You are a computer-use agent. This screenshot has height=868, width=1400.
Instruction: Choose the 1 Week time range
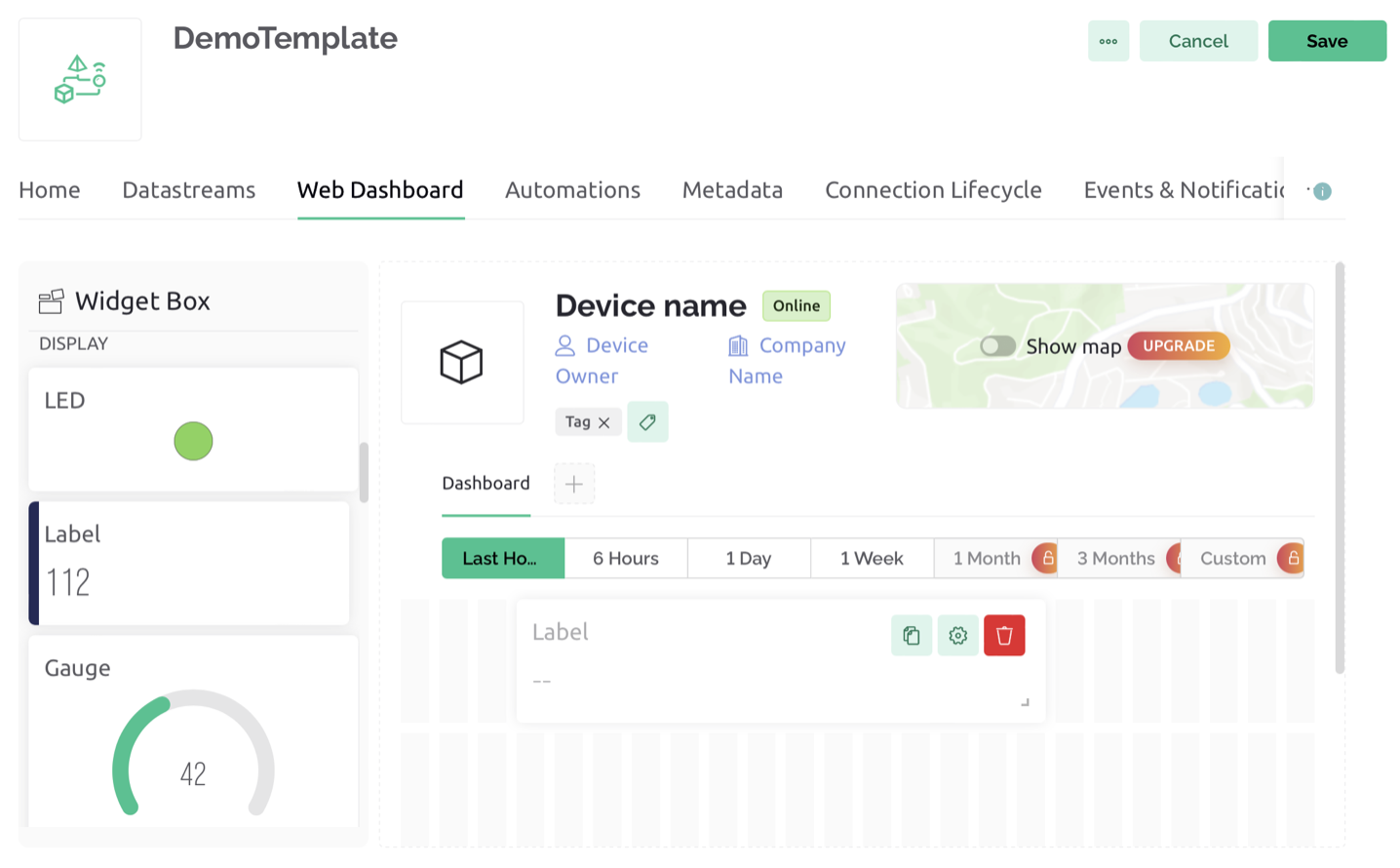click(872, 559)
